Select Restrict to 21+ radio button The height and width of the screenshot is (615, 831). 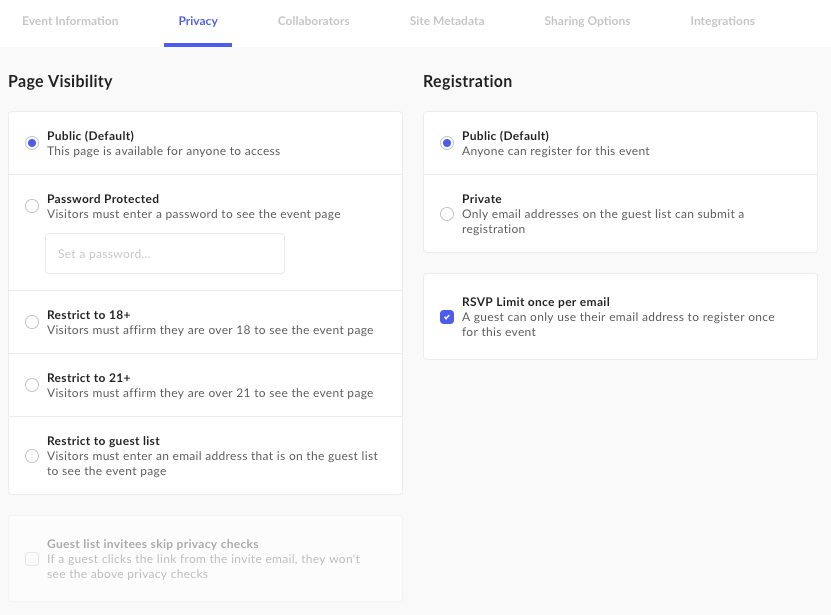click(32, 385)
